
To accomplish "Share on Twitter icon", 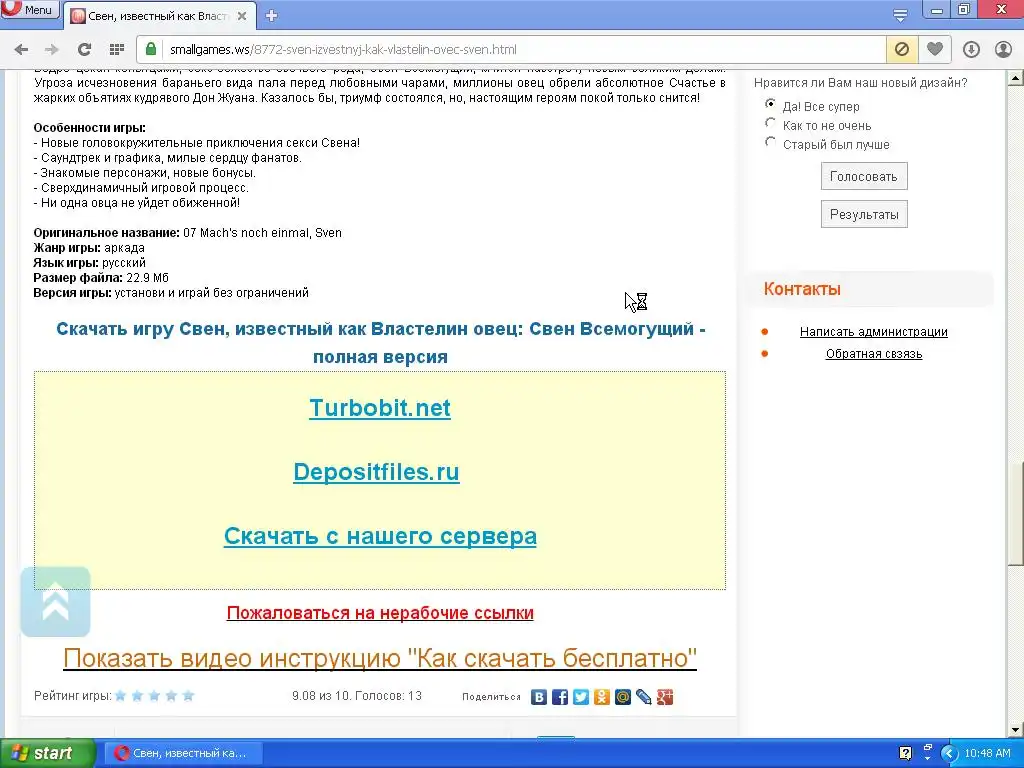I will point(581,697).
